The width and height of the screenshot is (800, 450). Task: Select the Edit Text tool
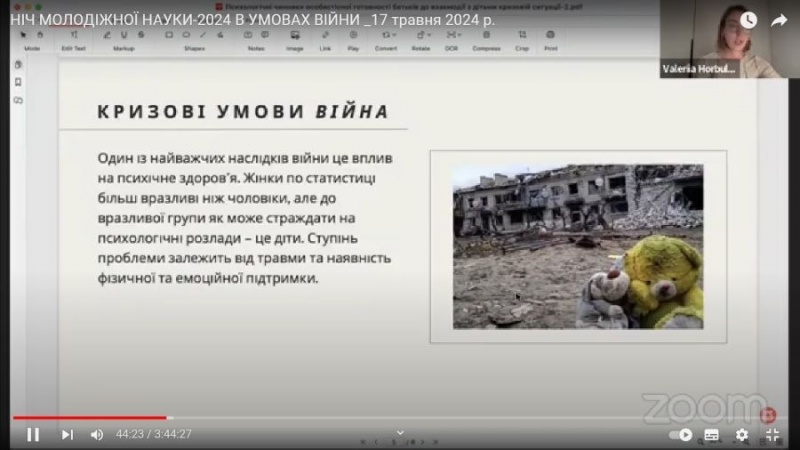tap(74, 37)
